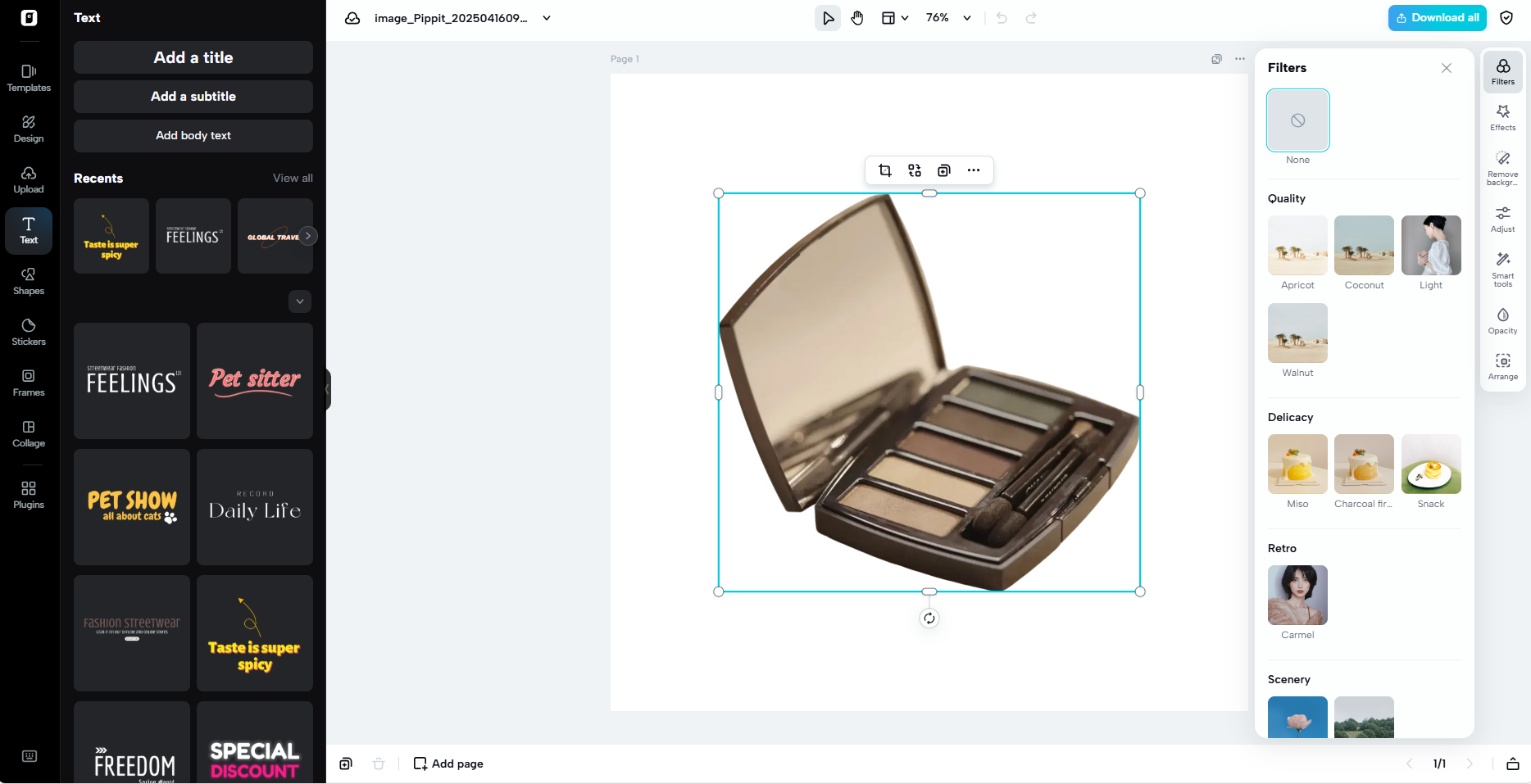1531x784 pixels.
Task: Apply the Miso filter
Action: (x=1298, y=464)
